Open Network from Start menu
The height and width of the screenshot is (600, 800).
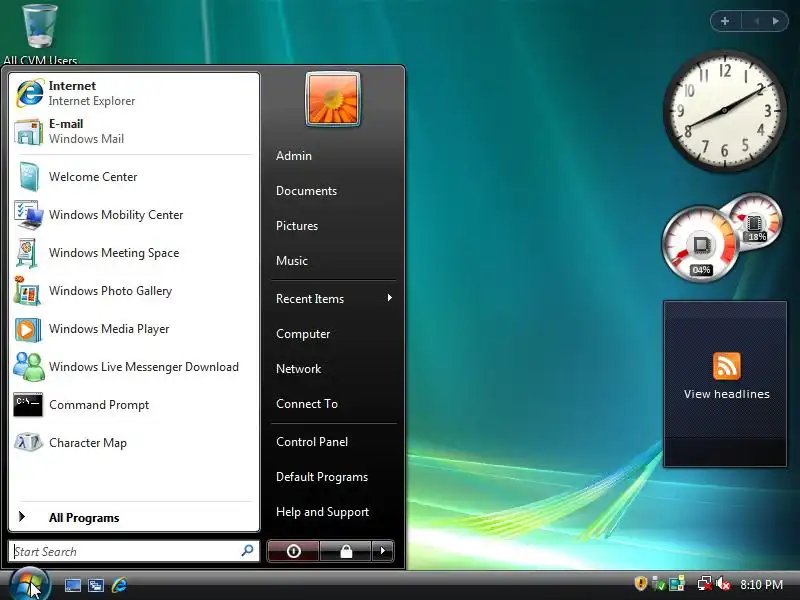pyautogui.click(x=298, y=368)
